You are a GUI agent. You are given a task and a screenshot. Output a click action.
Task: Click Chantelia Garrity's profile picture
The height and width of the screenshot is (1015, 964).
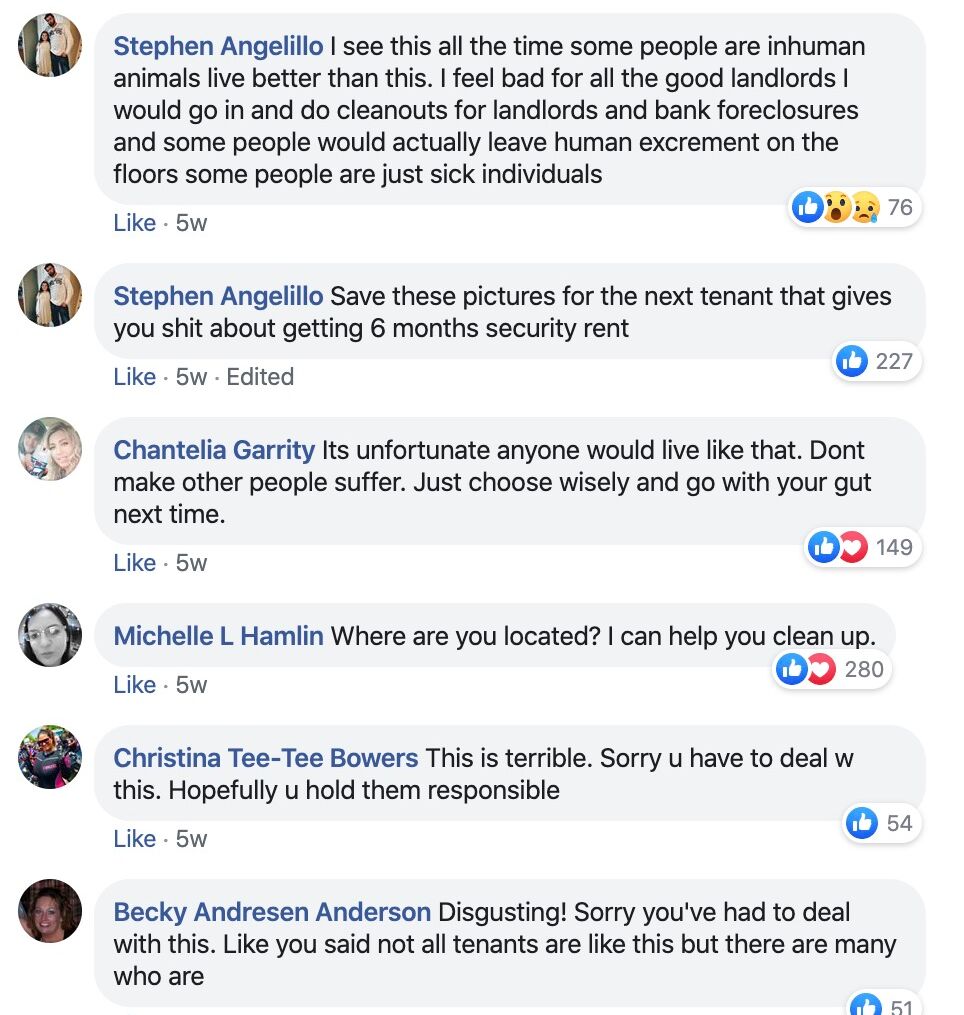click(50, 449)
